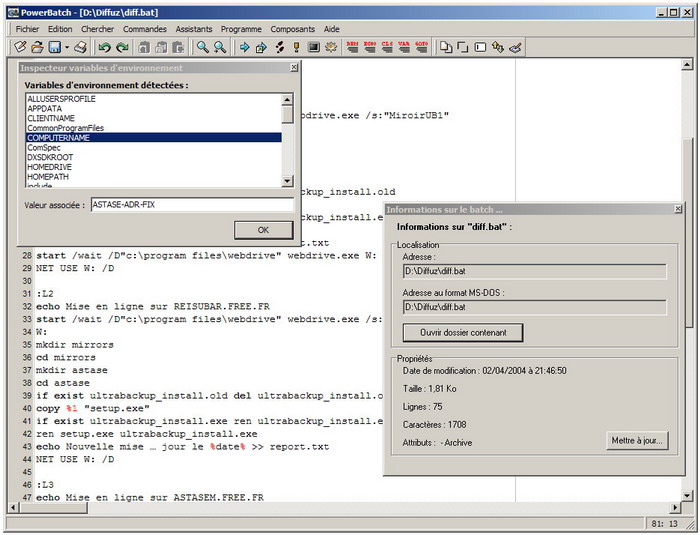
Task: Insert an ECHO command from toolbar
Action: pyautogui.click(x=370, y=47)
